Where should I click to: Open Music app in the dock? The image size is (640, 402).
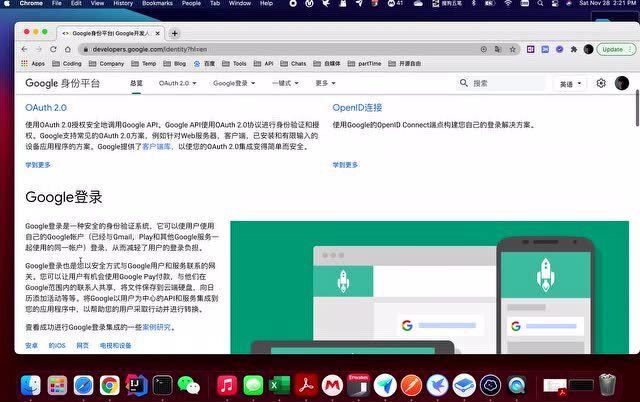[x=227, y=384]
